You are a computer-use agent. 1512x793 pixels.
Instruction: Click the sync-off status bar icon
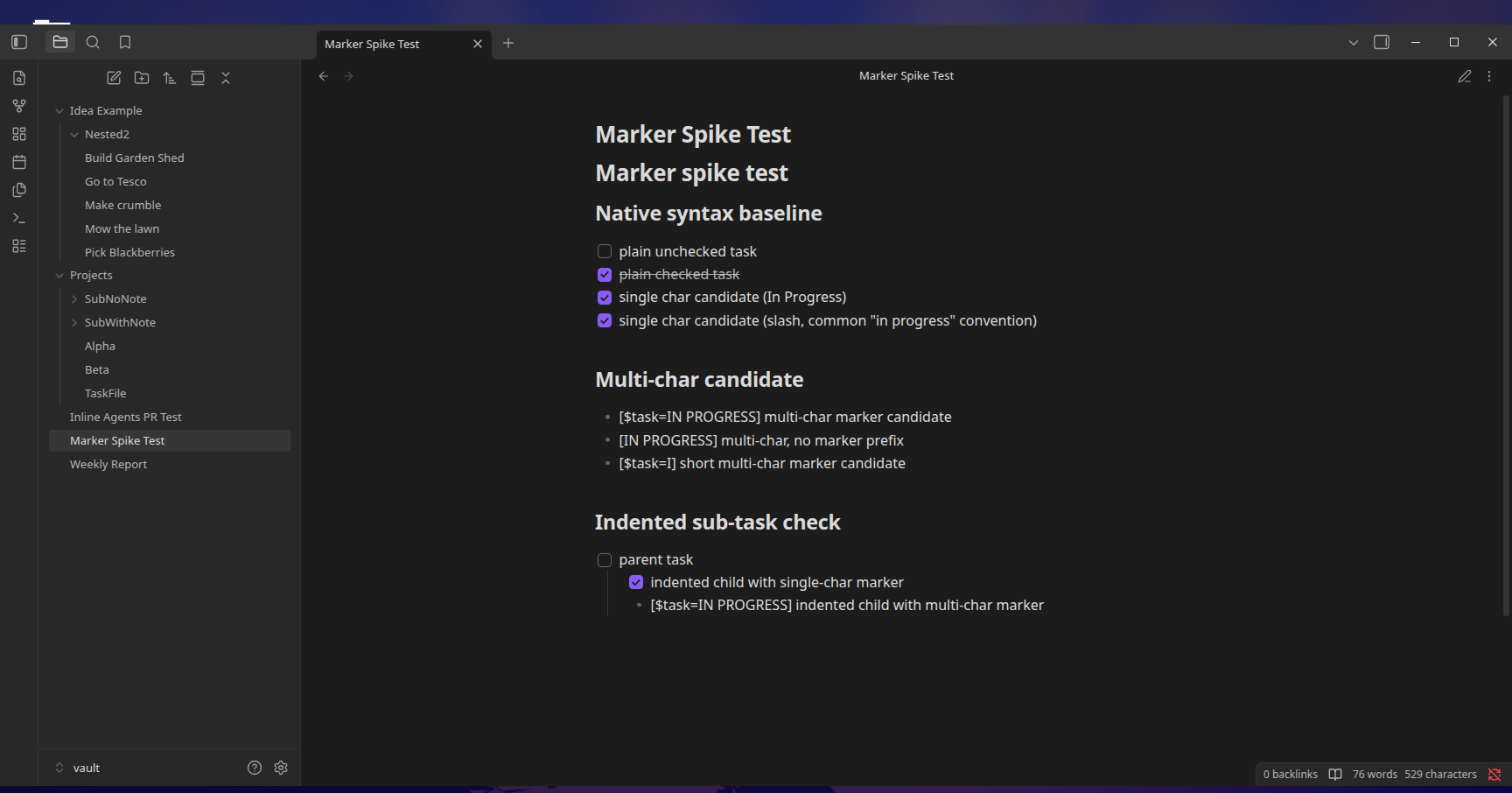pyautogui.click(x=1494, y=774)
